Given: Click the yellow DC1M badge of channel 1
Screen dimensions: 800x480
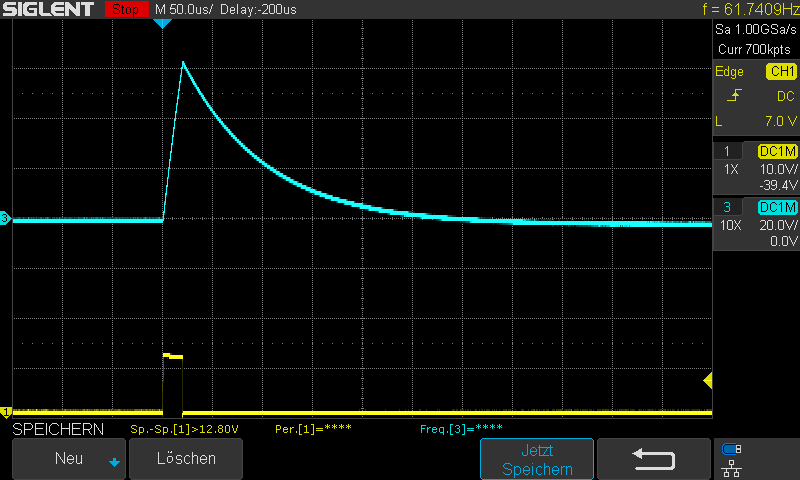Looking at the screenshot, I should point(778,151).
